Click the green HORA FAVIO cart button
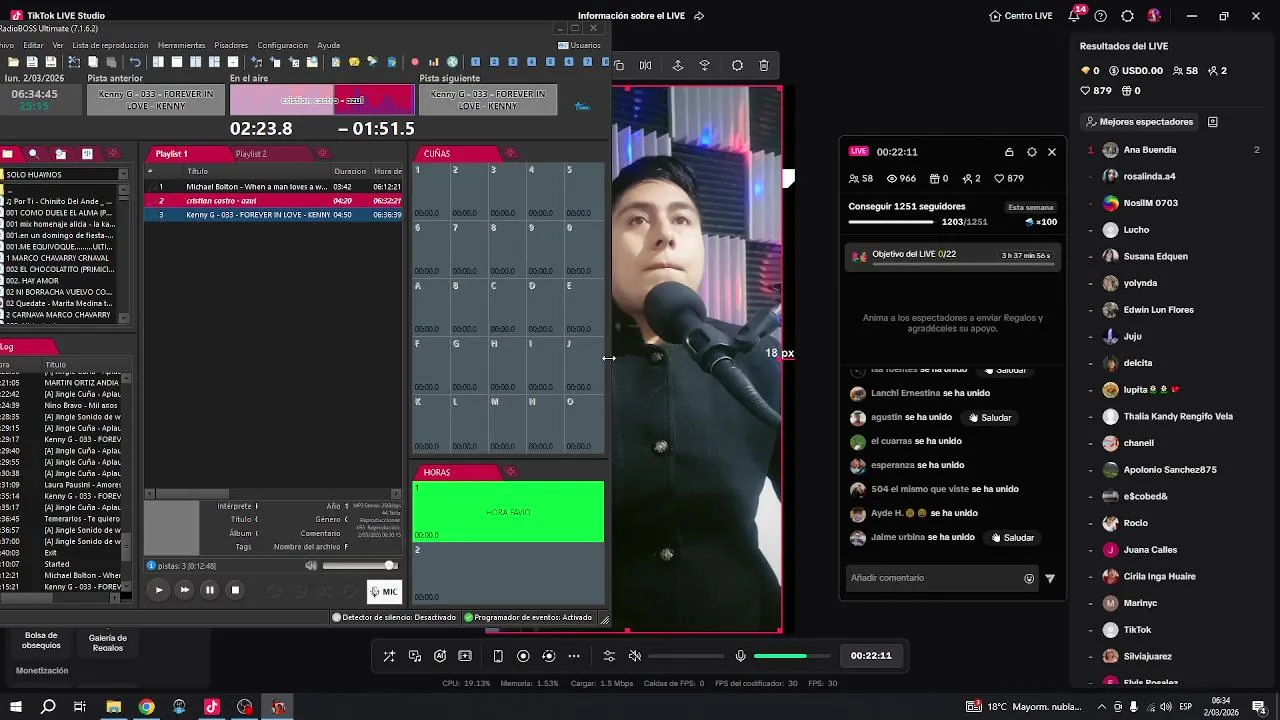 508,512
